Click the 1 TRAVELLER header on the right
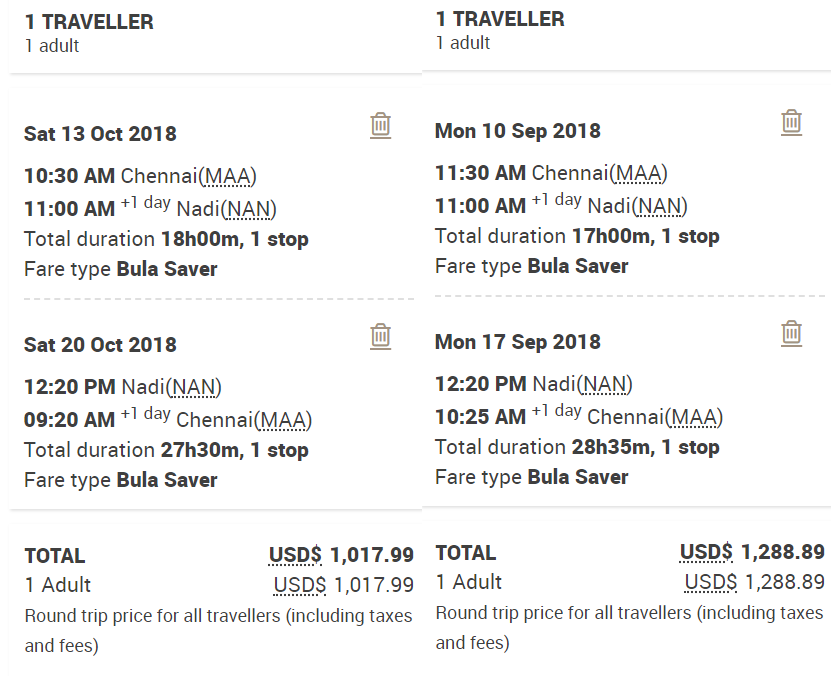This screenshot has width=831, height=682. pyautogui.click(x=500, y=18)
